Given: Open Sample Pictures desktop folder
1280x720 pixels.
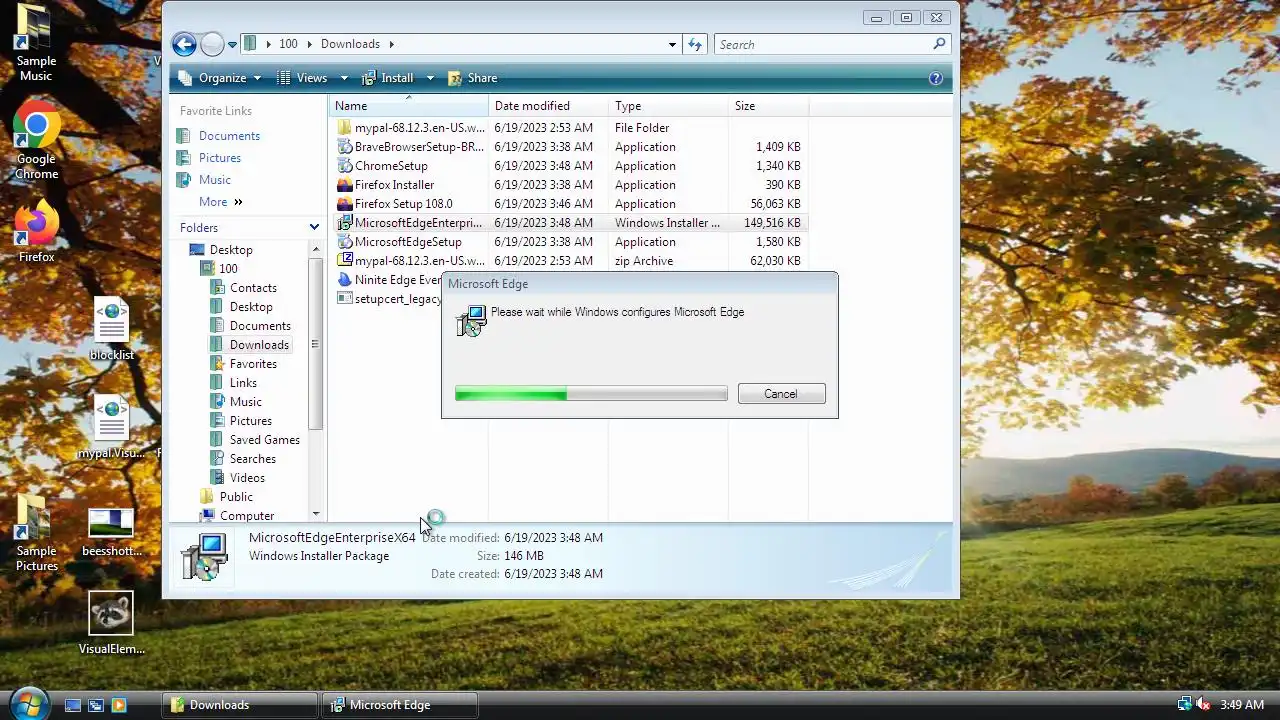Looking at the screenshot, I should coord(36,533).
